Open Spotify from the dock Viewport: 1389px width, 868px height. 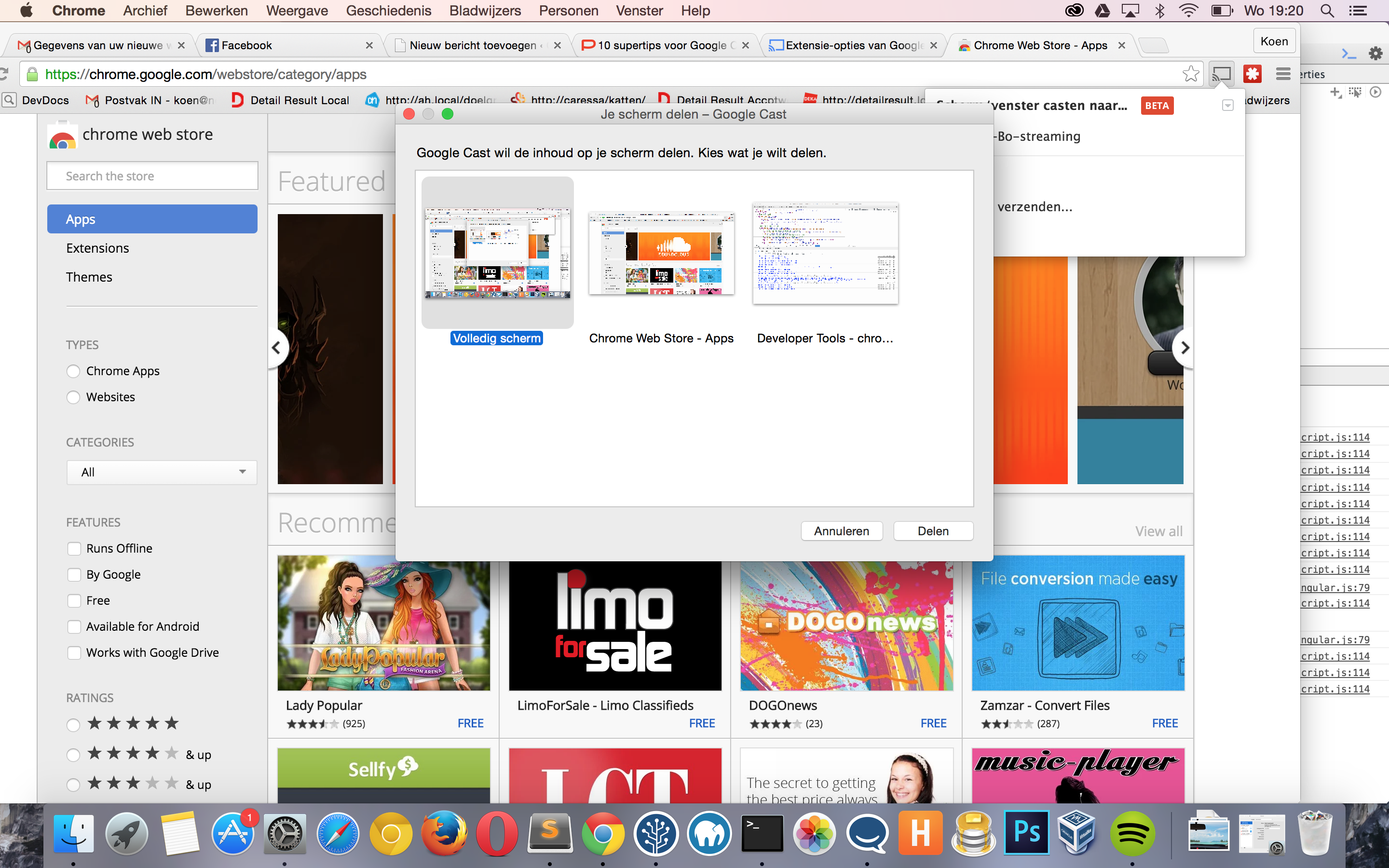[x=1132, y=834]
